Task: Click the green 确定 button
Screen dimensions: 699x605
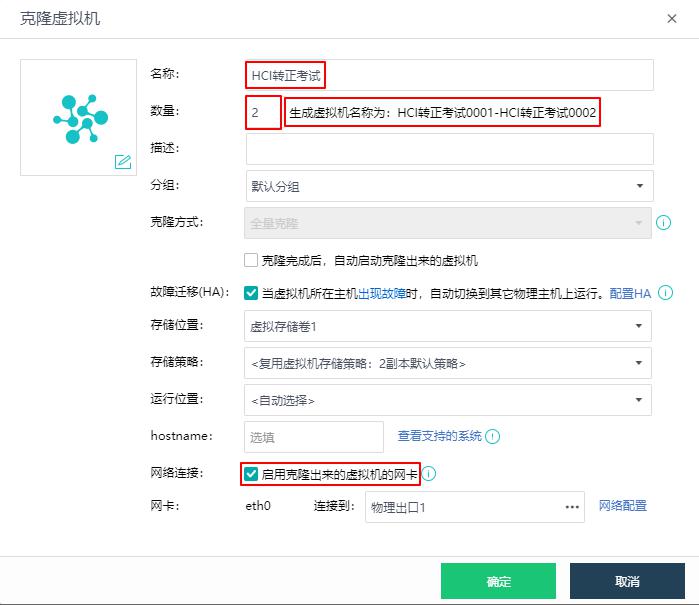Action: pyautogui.click(x=498, y=581)
